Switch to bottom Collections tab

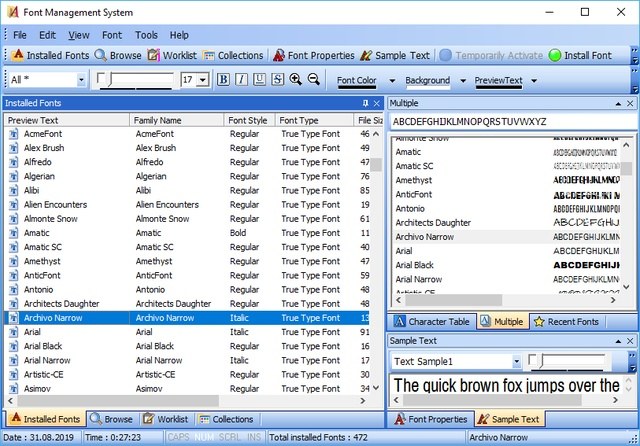[226, 419]
